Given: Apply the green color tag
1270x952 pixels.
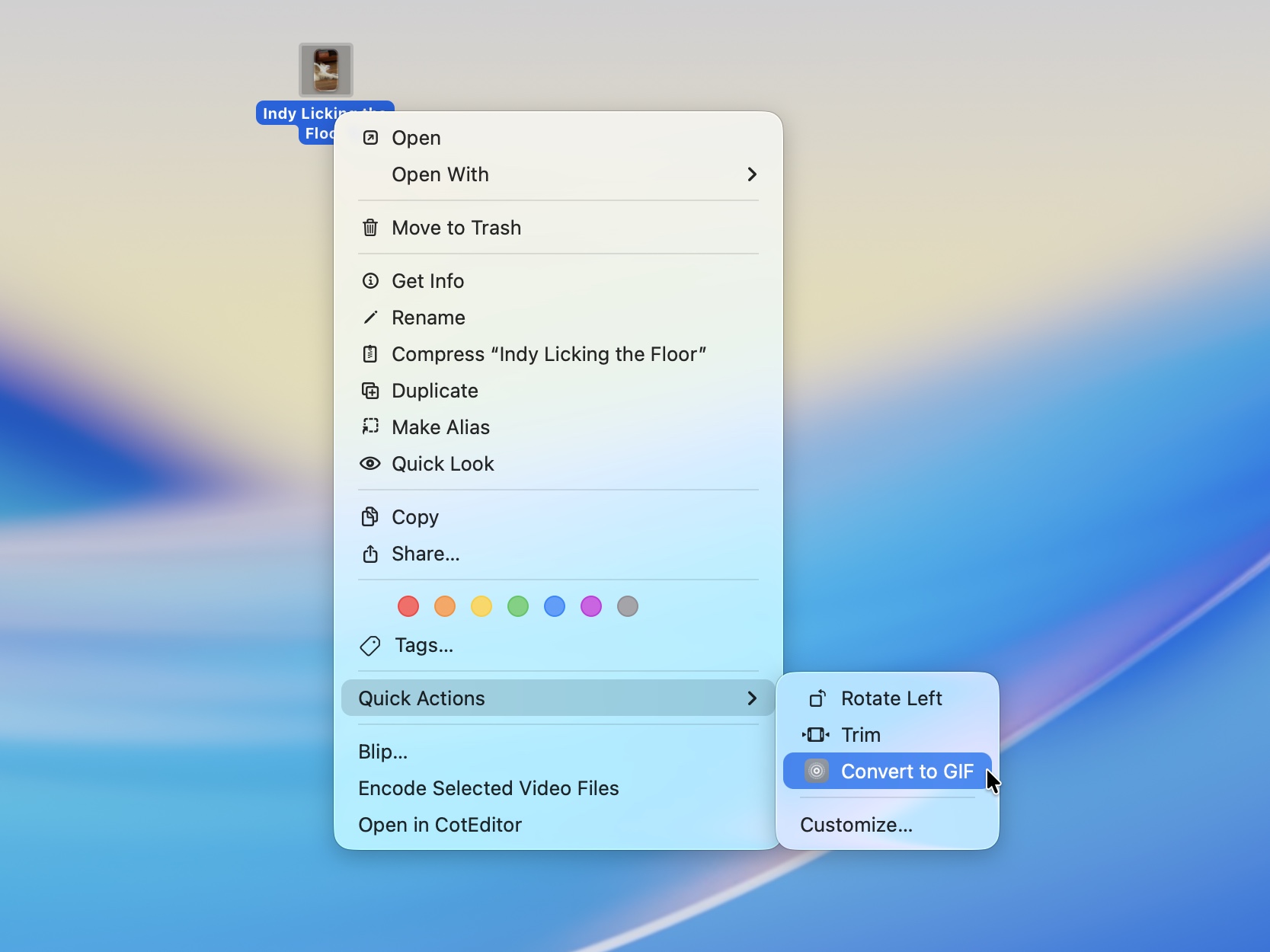Looking at the screenshot, I should point(518,606).
